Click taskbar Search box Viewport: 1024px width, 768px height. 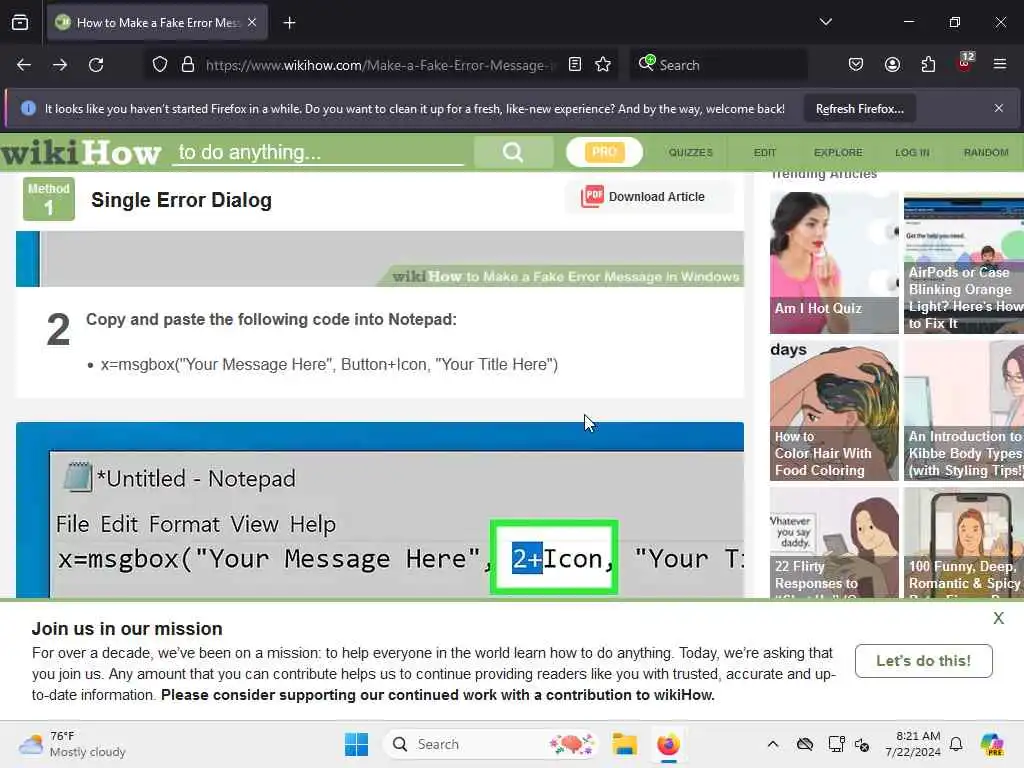(490, 744)
